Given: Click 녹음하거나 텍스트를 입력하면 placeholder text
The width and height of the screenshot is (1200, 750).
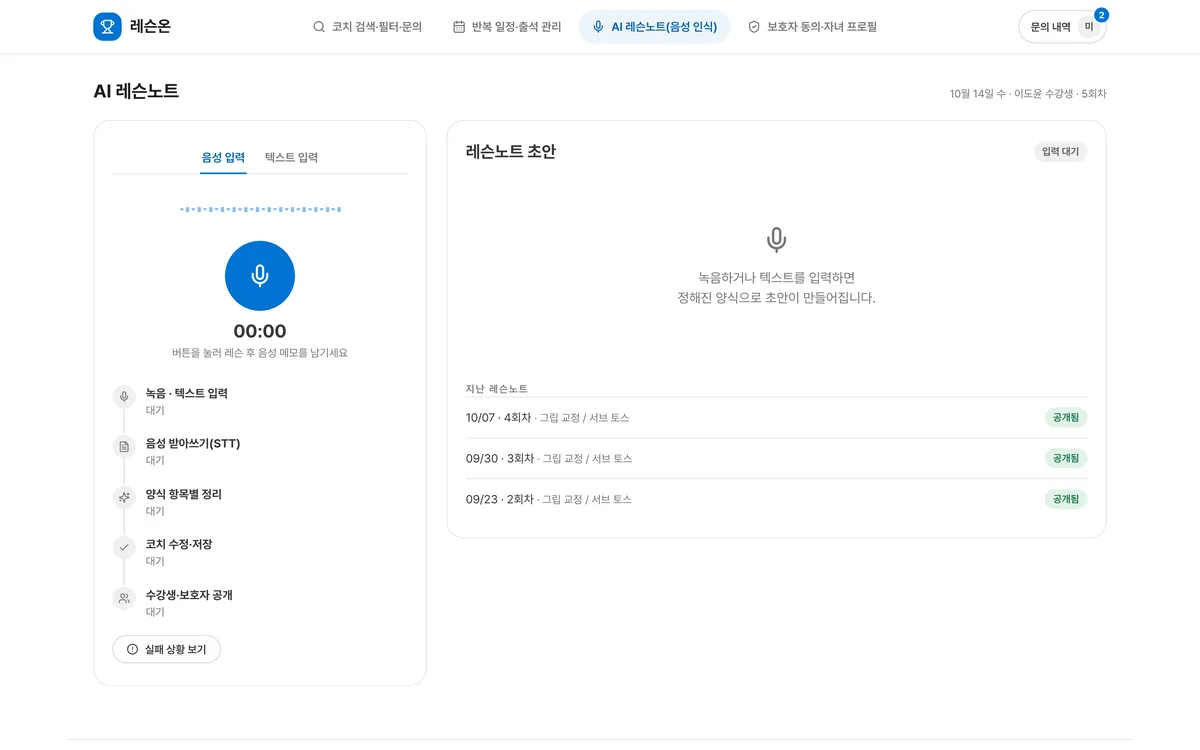Looking at the screenshot, I should pyautogui.click(x=776, y=277).
